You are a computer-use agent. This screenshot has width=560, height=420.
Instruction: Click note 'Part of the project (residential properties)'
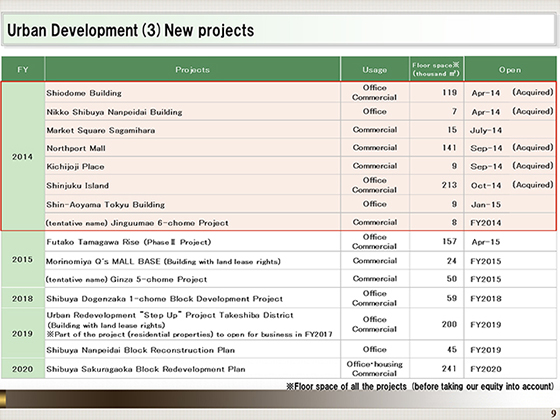click(189, 334)
